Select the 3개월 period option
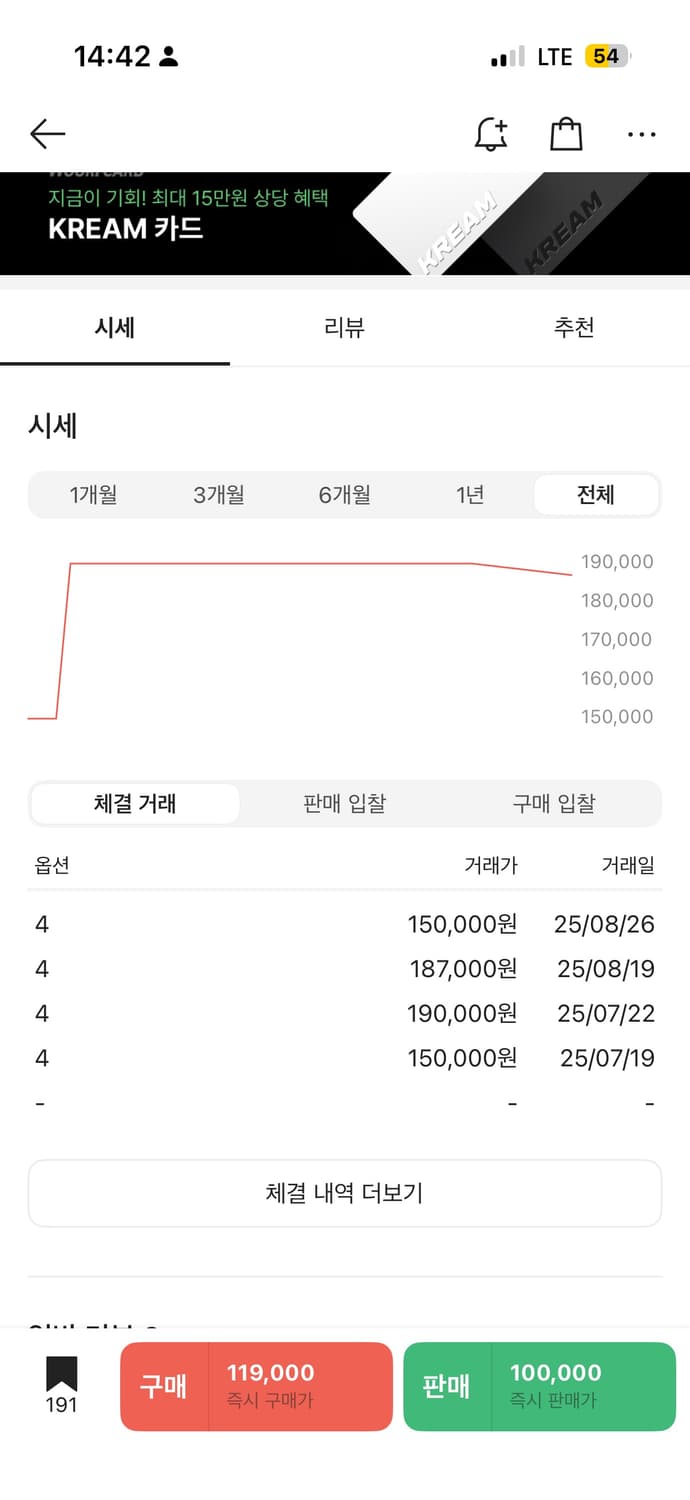The height and width of the screenshot is (1500, 690). pos(219,495)
